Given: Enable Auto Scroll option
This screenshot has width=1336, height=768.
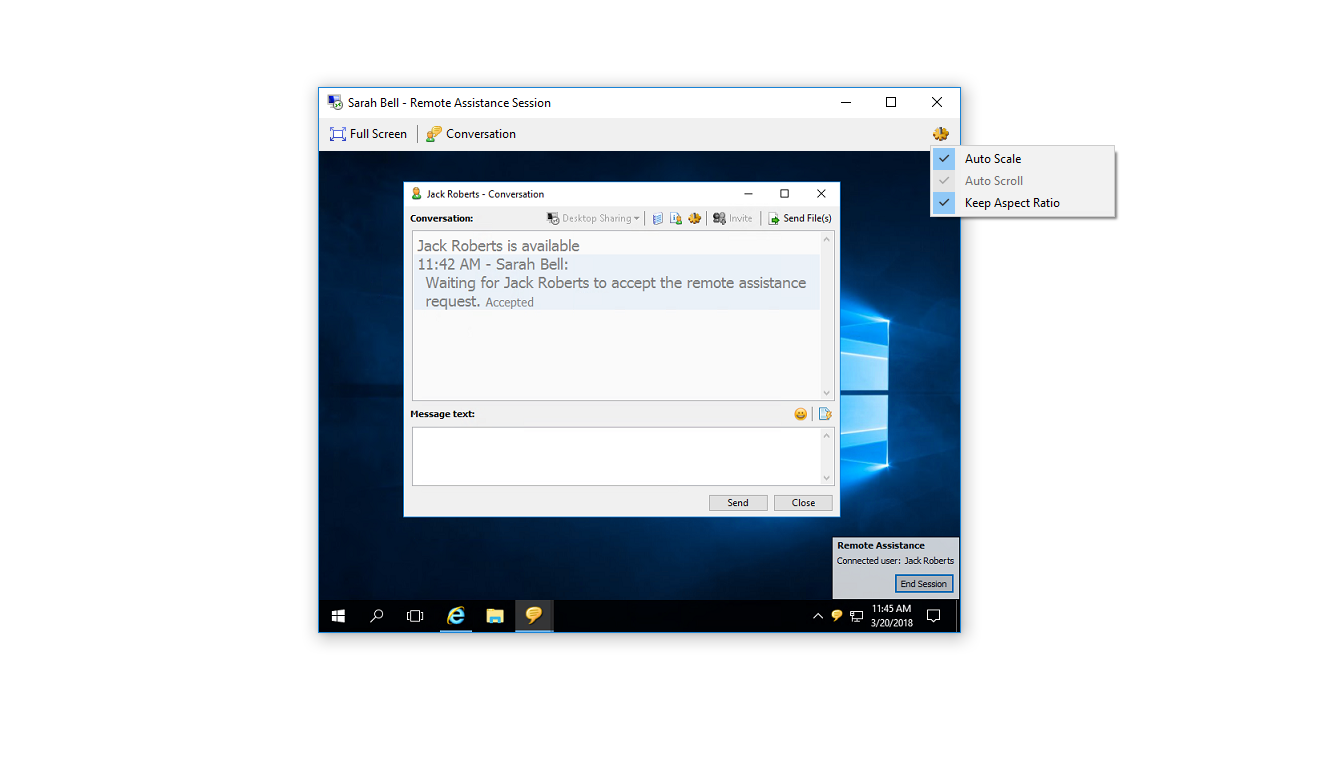Looking at the screenshot, I should (992, 180).
